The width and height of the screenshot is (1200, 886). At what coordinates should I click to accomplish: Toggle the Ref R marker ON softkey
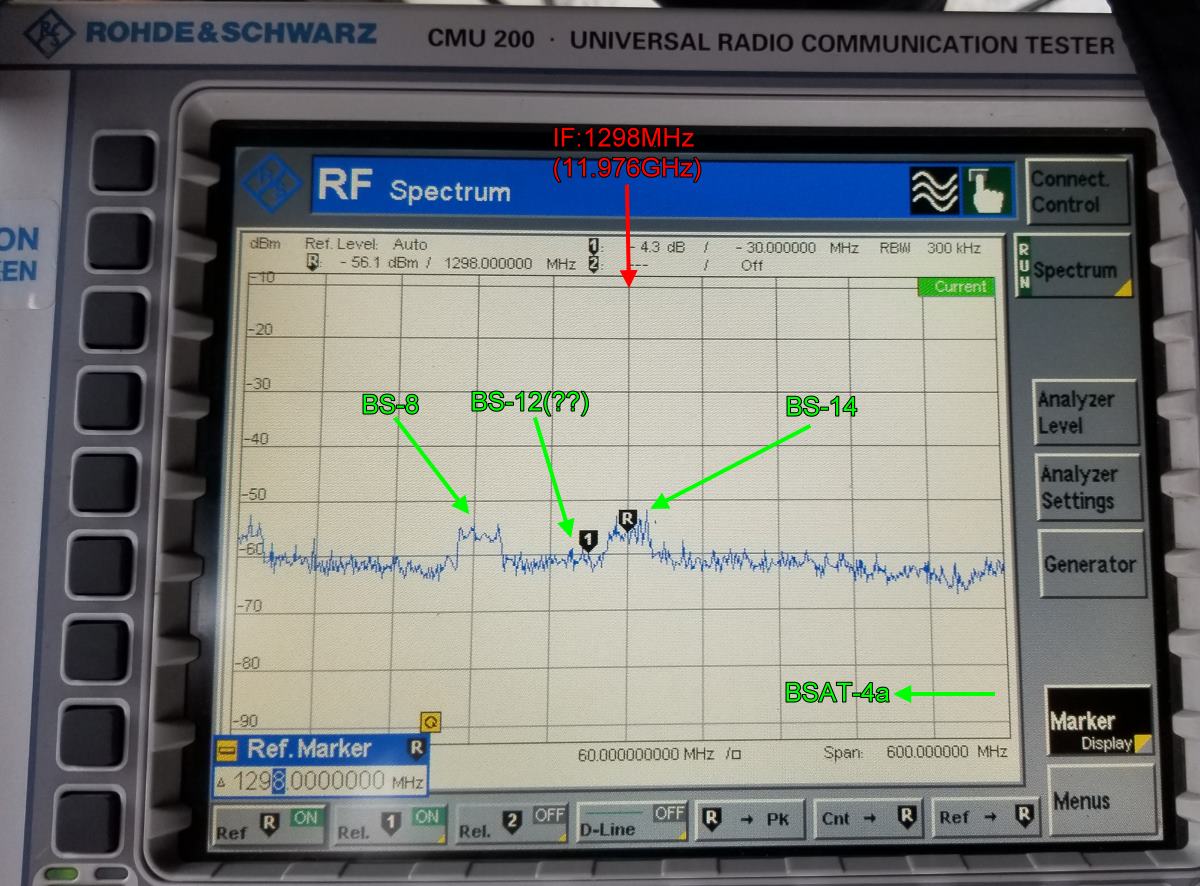[x=269, y=825]
